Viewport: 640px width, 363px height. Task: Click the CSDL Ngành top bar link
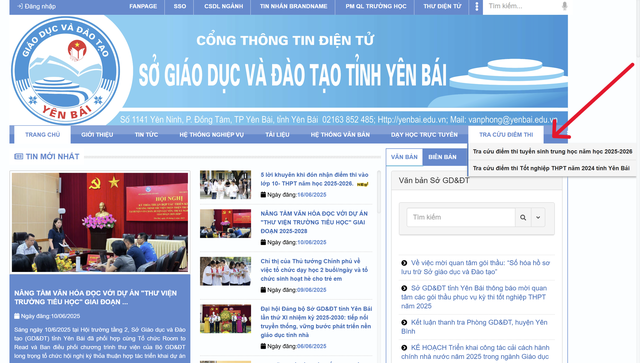(x=223, y=7)
